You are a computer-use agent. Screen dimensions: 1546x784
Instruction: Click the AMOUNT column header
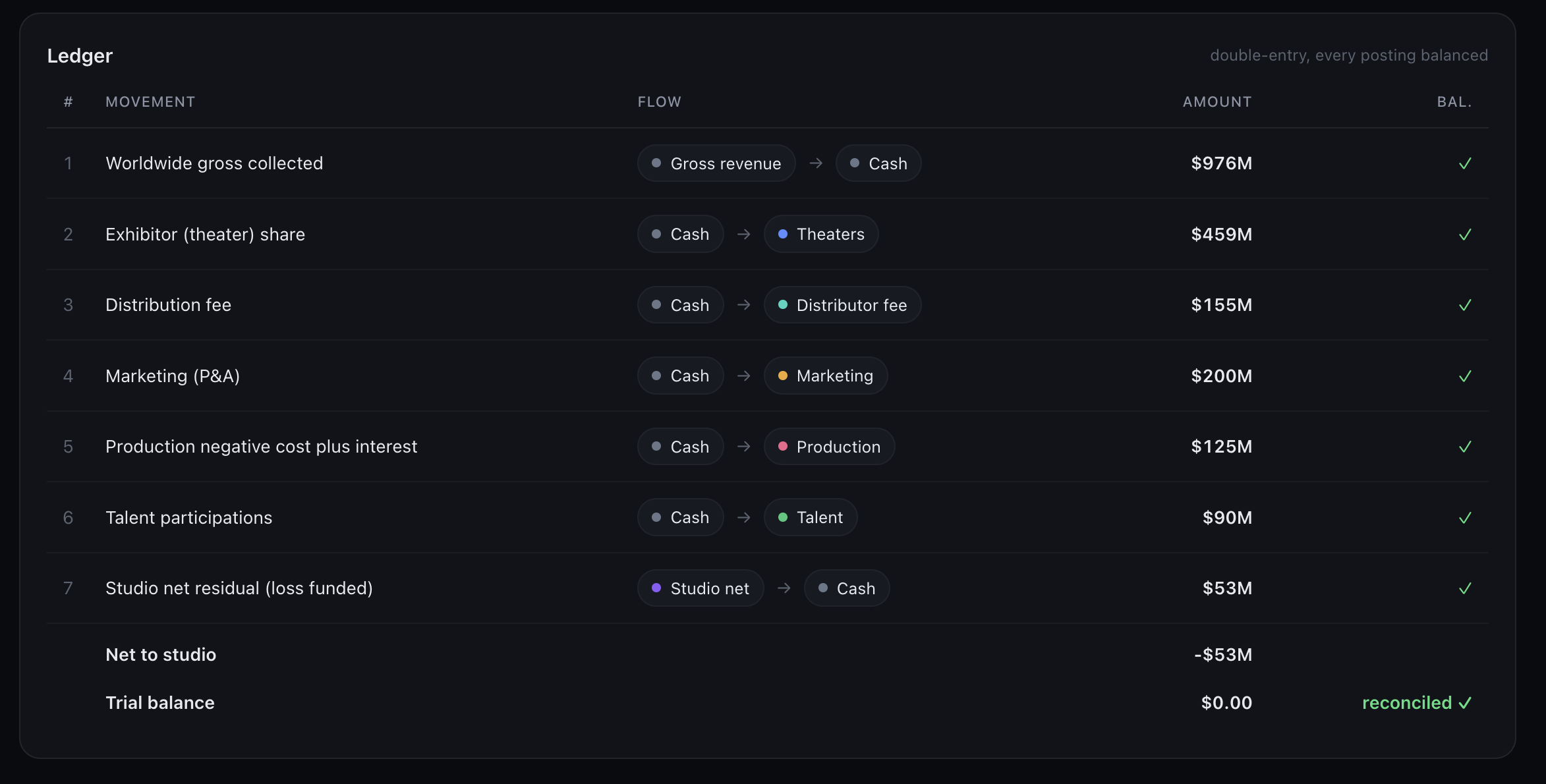(1217, 102)
